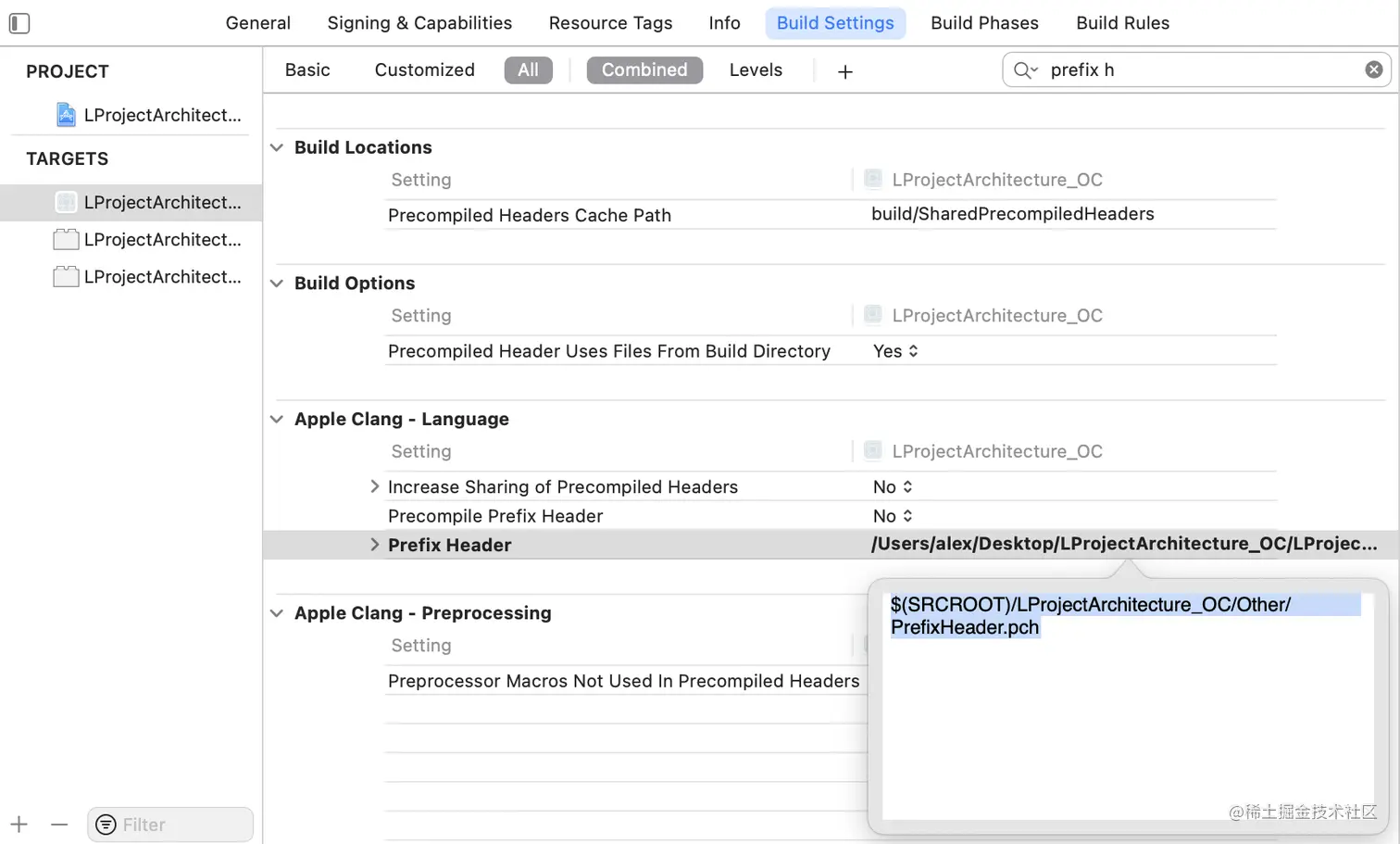The width and height of the screenshot is (1400, 844).
Task: Collapse Apple Clang - Preprocessing section
Action: pyautogui.click(x=277, y=613)
